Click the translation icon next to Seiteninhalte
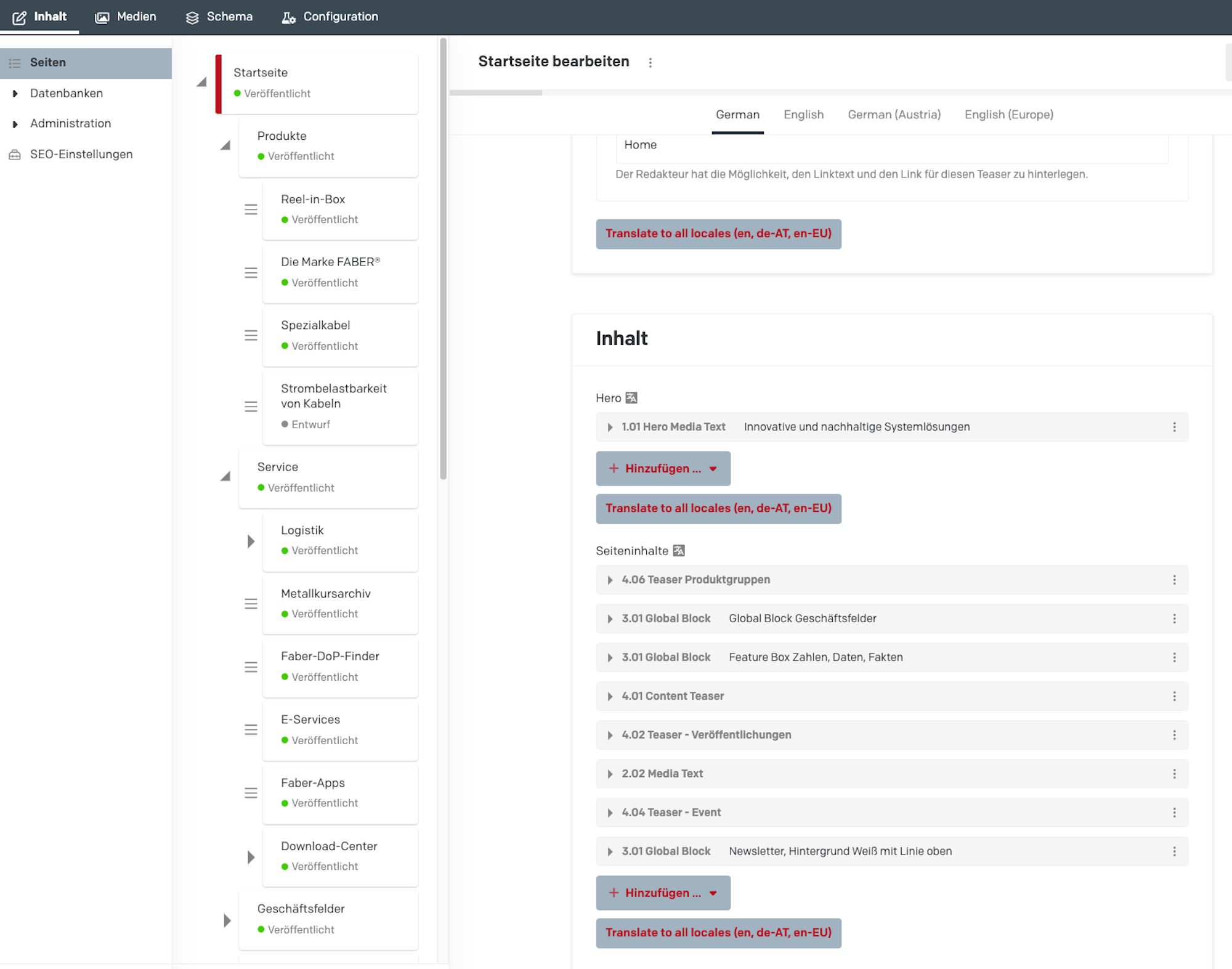The image size is (1232, 969). (678, 551)
